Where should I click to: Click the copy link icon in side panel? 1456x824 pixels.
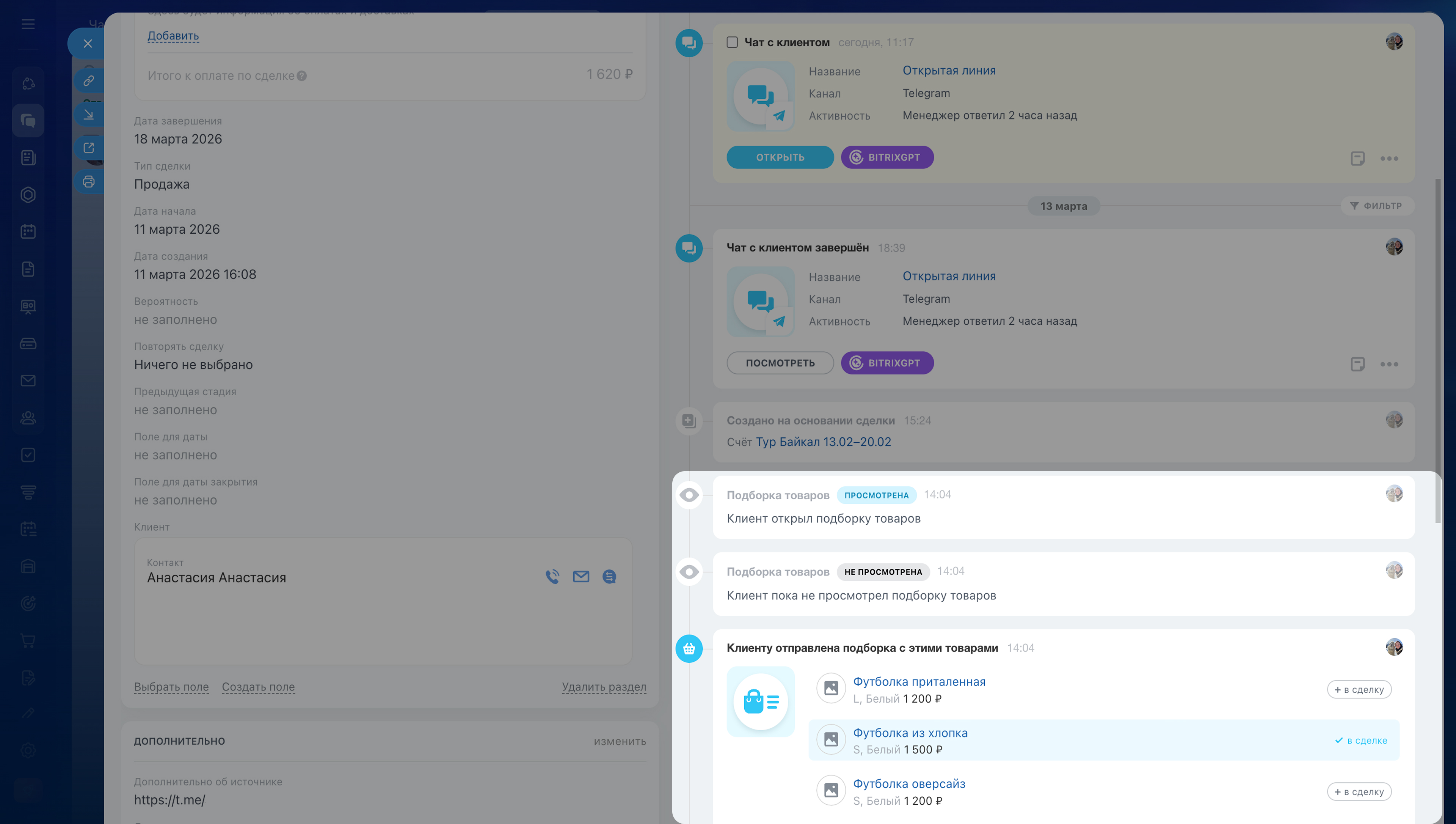89,81
